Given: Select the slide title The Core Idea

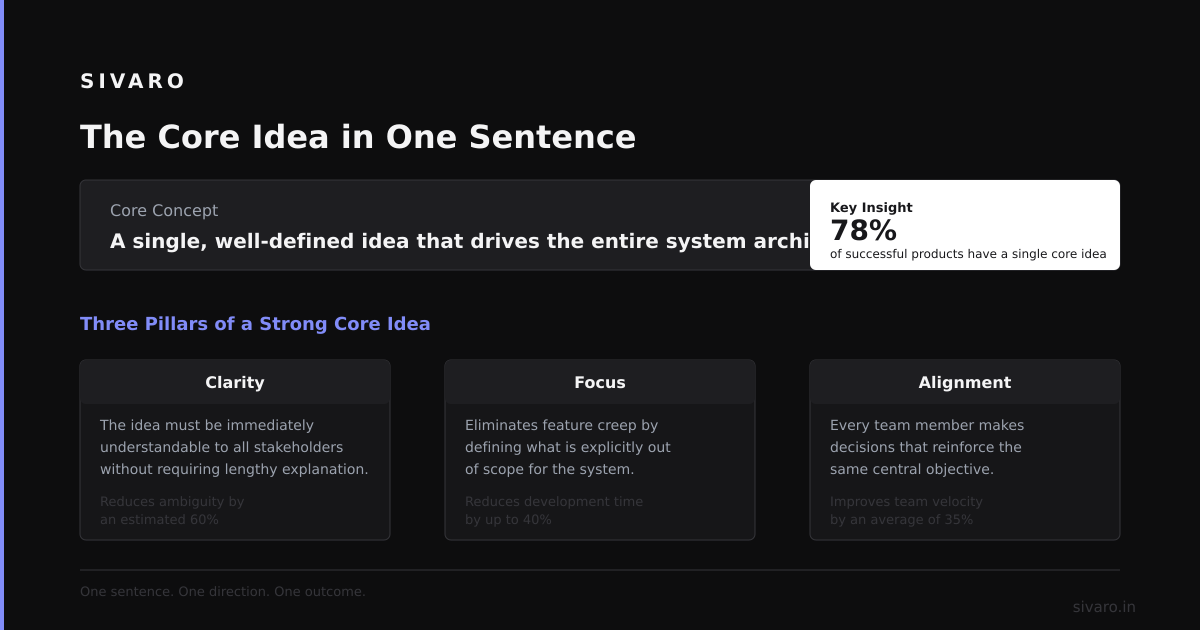Looking at the screenshot, I should click(x=358, y=137).
